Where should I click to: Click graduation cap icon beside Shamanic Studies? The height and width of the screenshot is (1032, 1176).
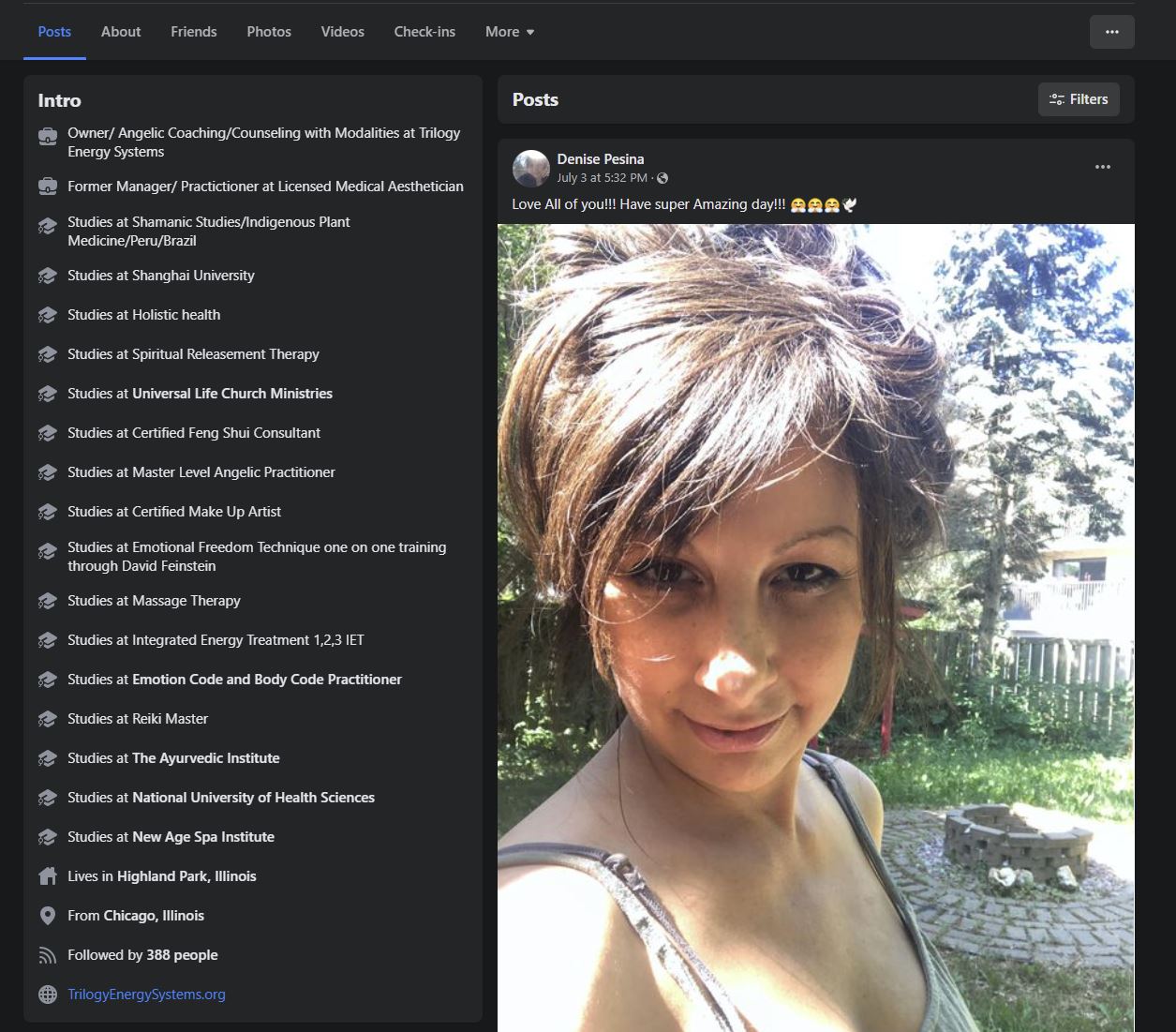pos(48,226)
